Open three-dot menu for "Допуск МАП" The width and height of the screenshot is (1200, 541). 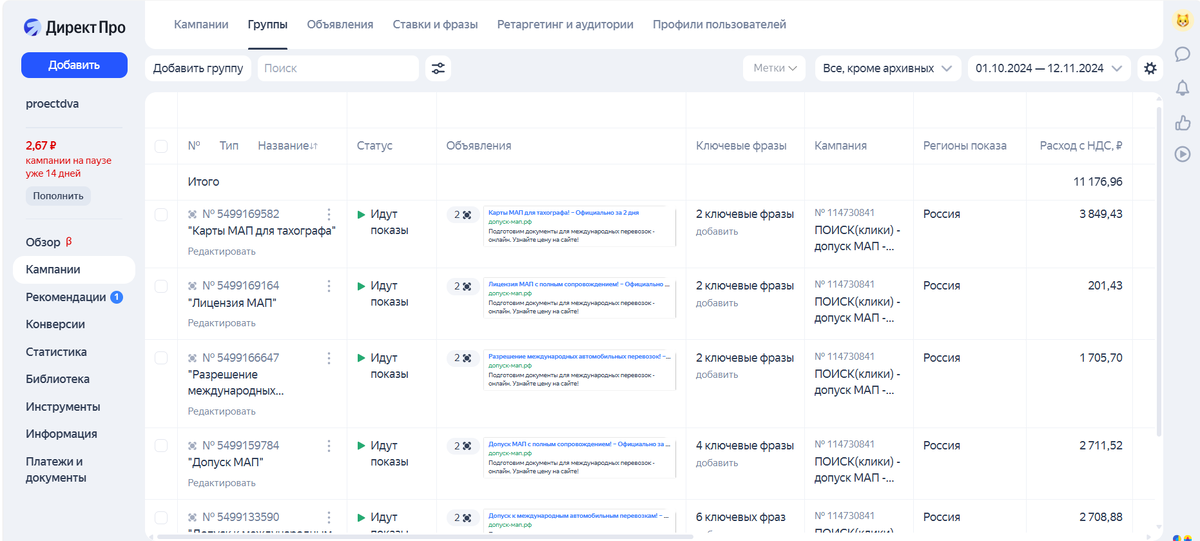point(329,445)
